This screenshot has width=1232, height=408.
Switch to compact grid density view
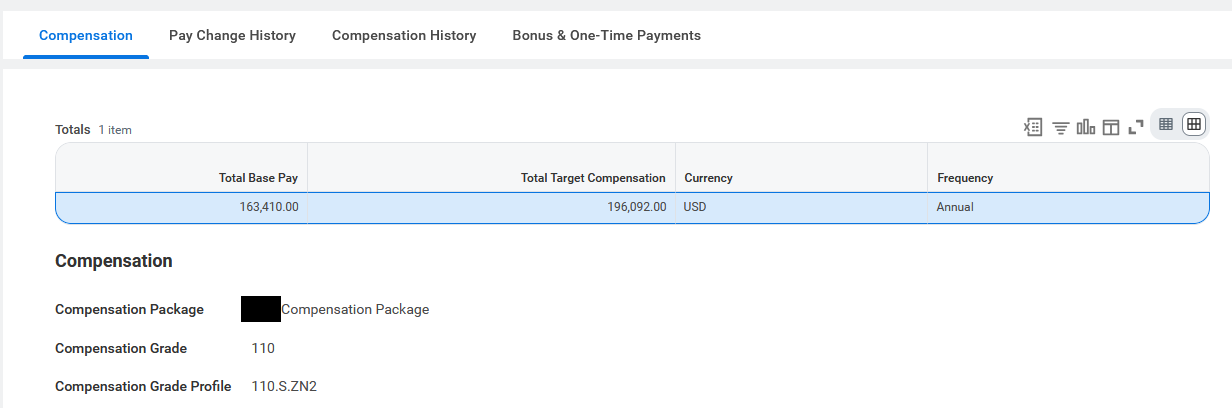[x=1166, y=124]
